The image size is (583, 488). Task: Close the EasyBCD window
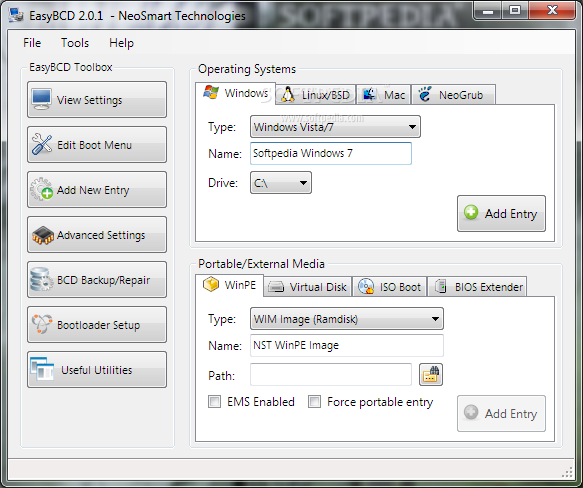click(x=552, y=10)
